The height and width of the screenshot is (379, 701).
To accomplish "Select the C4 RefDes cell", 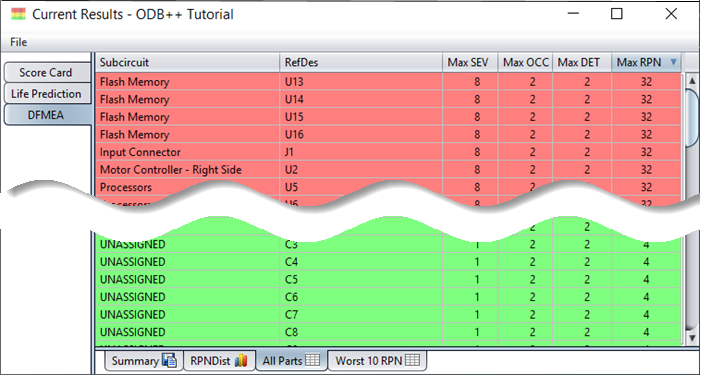I will click(361, 262).
